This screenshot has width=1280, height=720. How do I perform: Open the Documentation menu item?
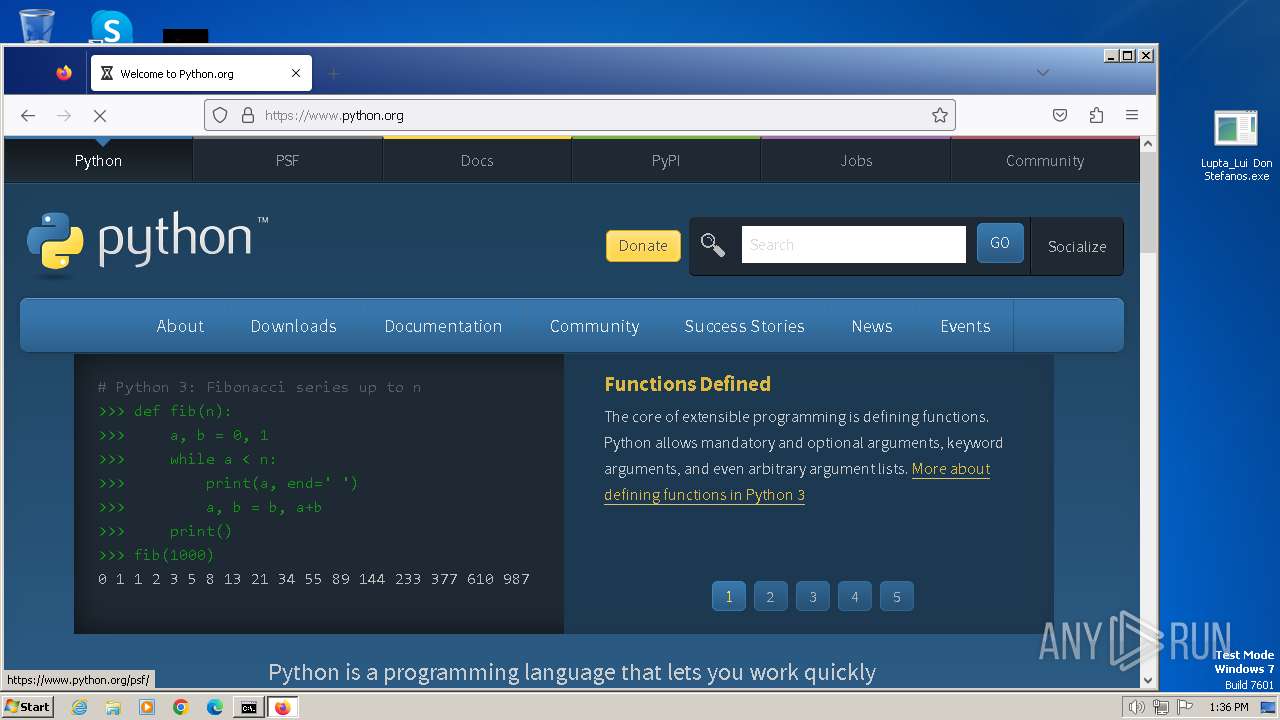point(443,326)
